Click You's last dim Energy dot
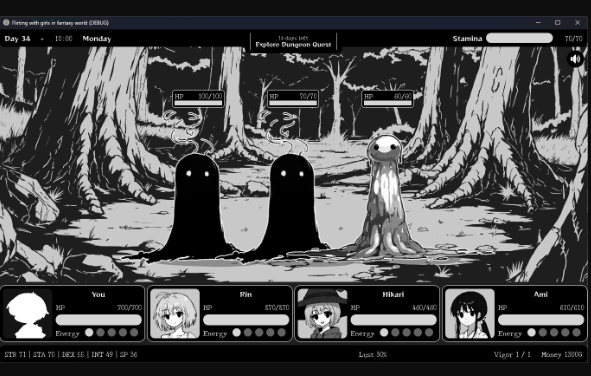This screenshot has height=376, width=591. [x=134, y=333]
